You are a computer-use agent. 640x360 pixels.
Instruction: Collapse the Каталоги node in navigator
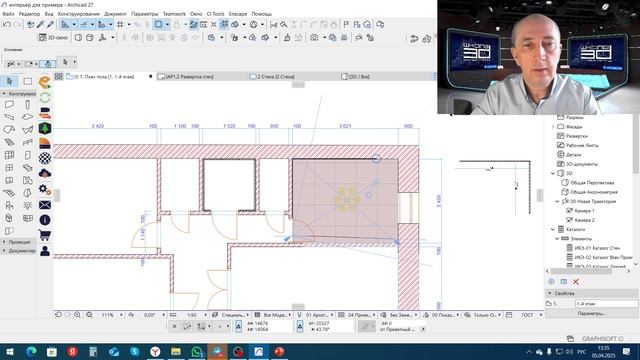pyautogui.click(x=553, y=229)
